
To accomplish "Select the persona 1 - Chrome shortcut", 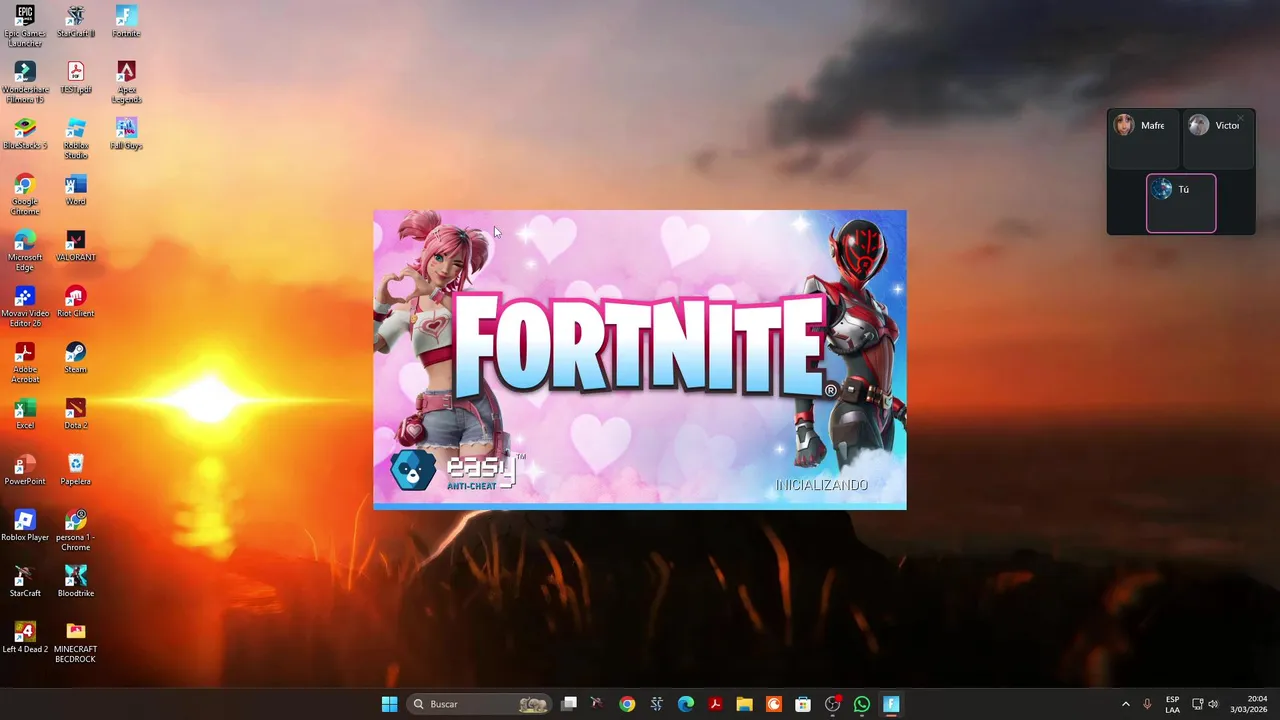I will [76, 530].
